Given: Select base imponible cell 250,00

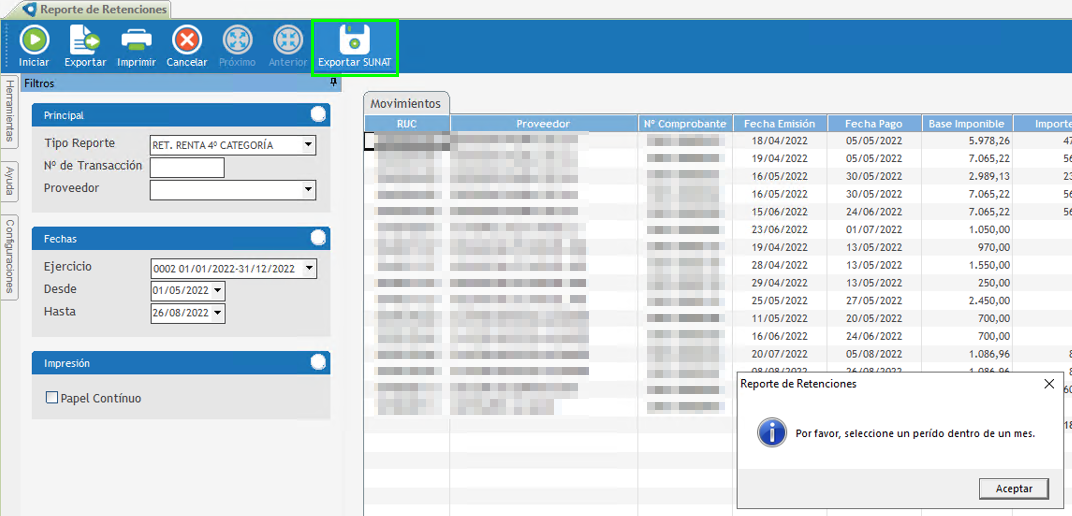Looking at the screenshot, I should 966,283.
